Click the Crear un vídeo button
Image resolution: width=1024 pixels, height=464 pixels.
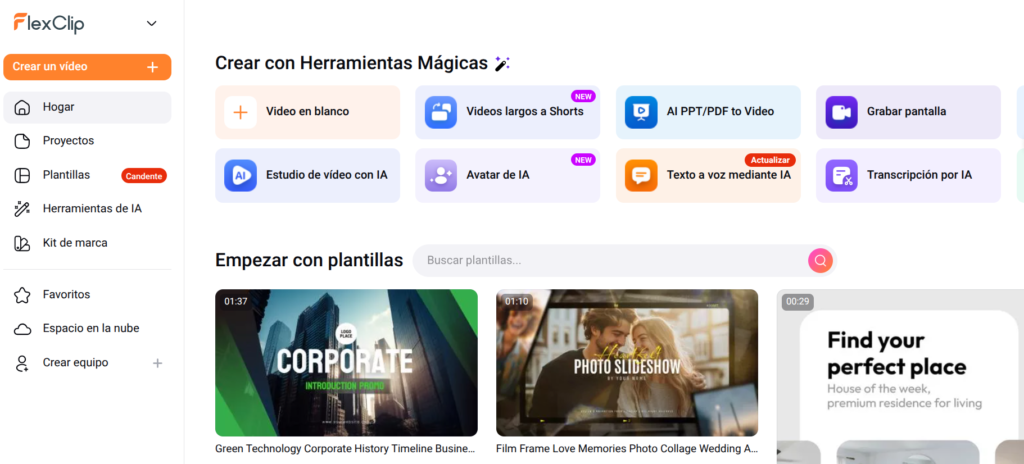tap(88, 67)
